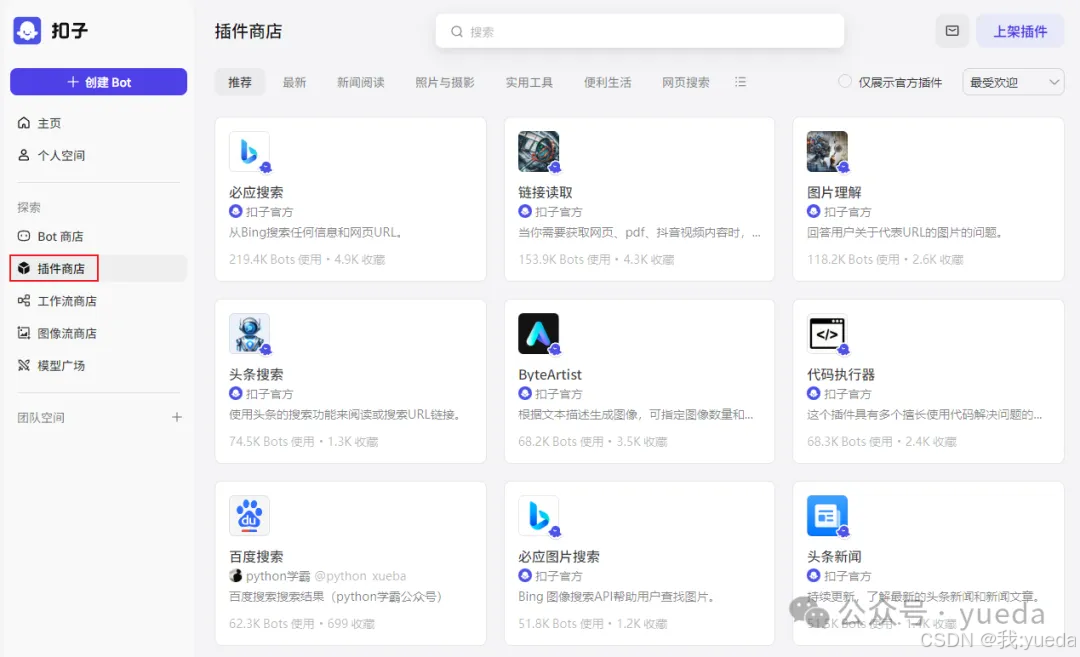Viewport: 1080px width, 657px height.
Task: Click the Coze logo icon
Action: click(27, 30)
